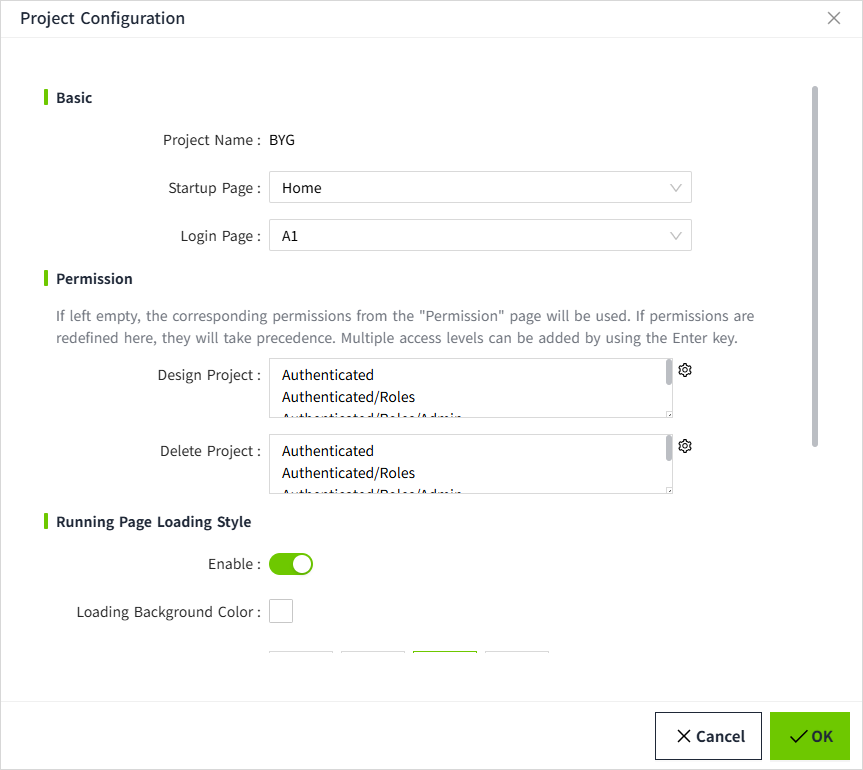Close the Project Configuration dialog
Screen dimensions: 863x770
[834, 18]
